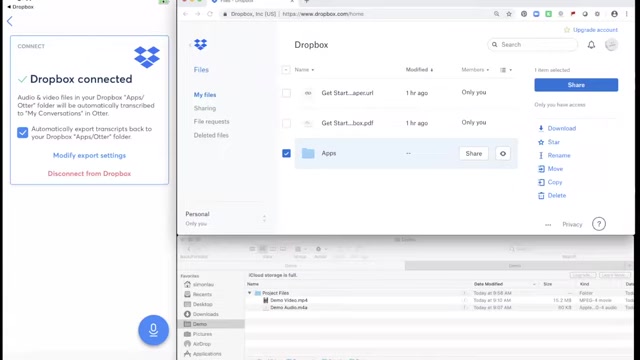Uncheck the Apps folder checkbox

click(286, 153)
